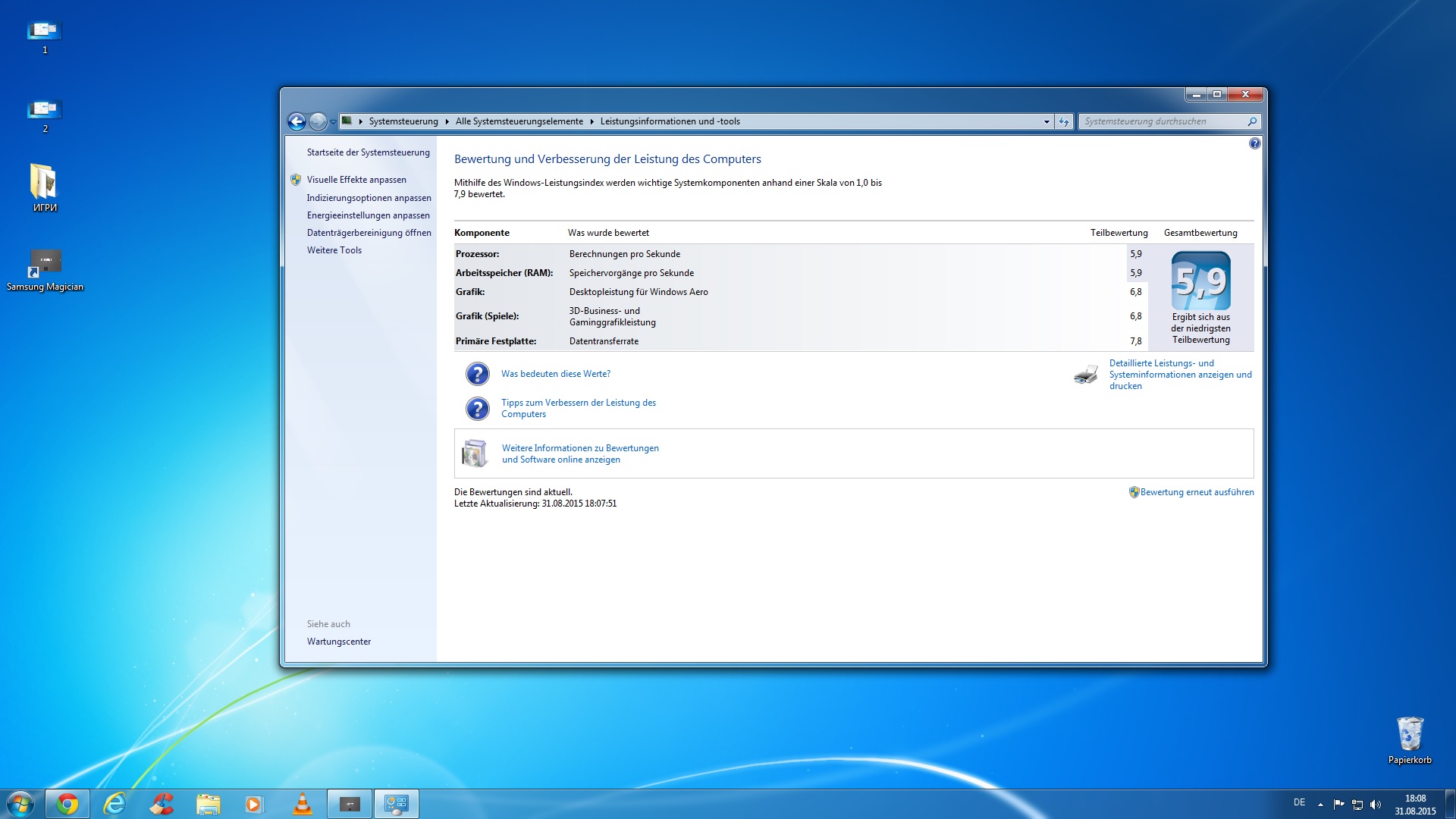Click the search magnifier icon

pyautogui.click(x=1252, y=121)
